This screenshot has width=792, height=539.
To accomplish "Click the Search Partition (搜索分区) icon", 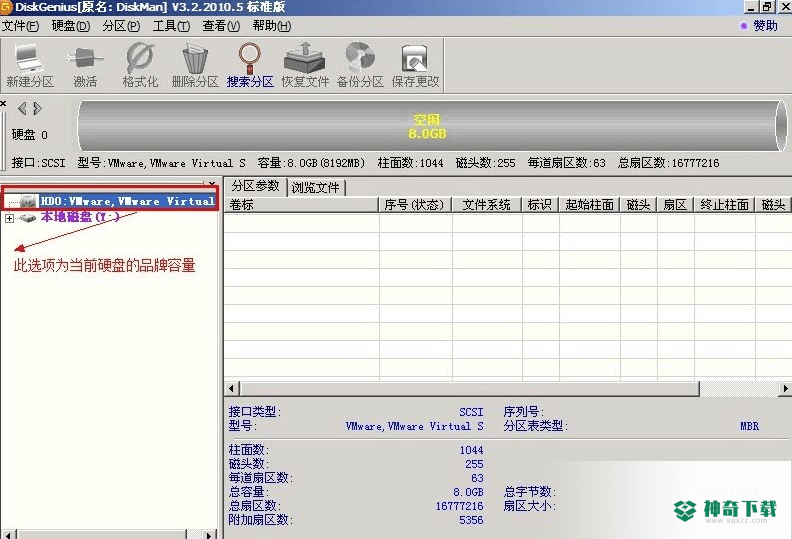I will pos(250,65).
